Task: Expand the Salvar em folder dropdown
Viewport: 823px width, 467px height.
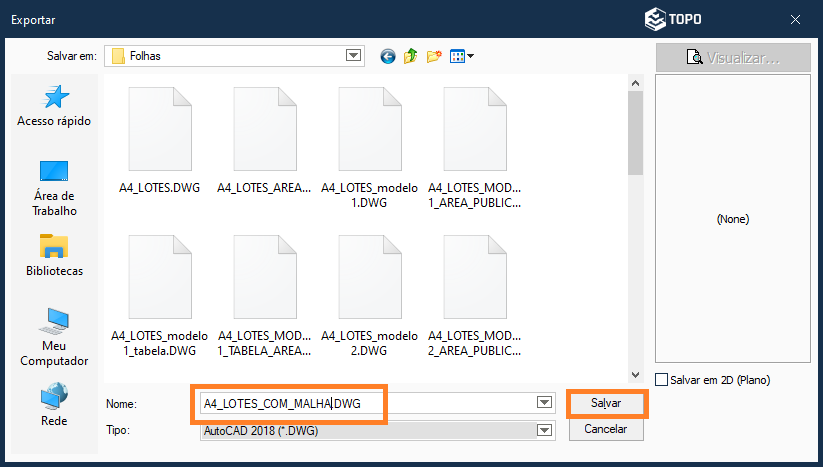Action: point(353,56)
